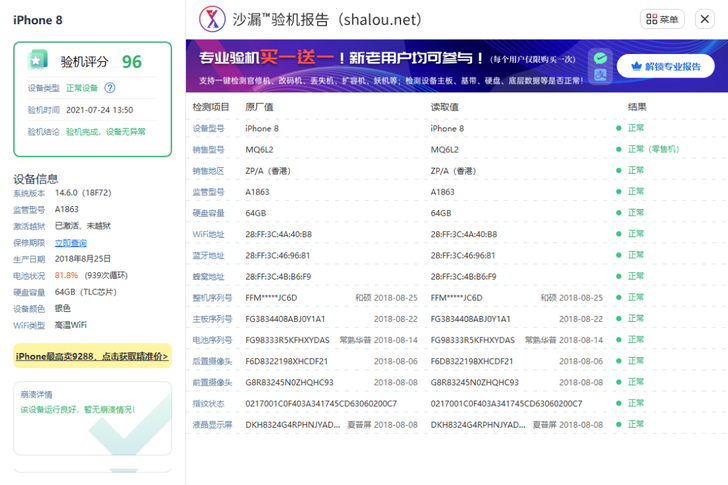
Task: Click the 验机完成,设备无异常 conclusion text
Action: coord(105,132)
